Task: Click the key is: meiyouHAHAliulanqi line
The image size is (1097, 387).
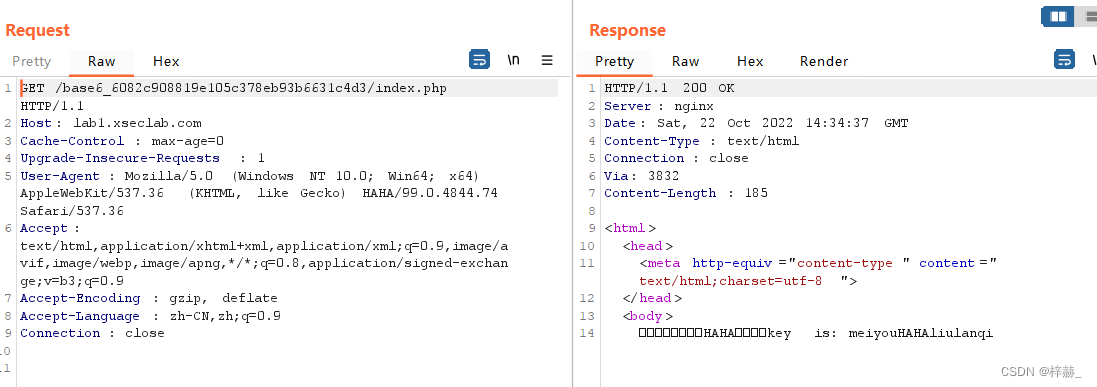Action: tap(816, 333)
